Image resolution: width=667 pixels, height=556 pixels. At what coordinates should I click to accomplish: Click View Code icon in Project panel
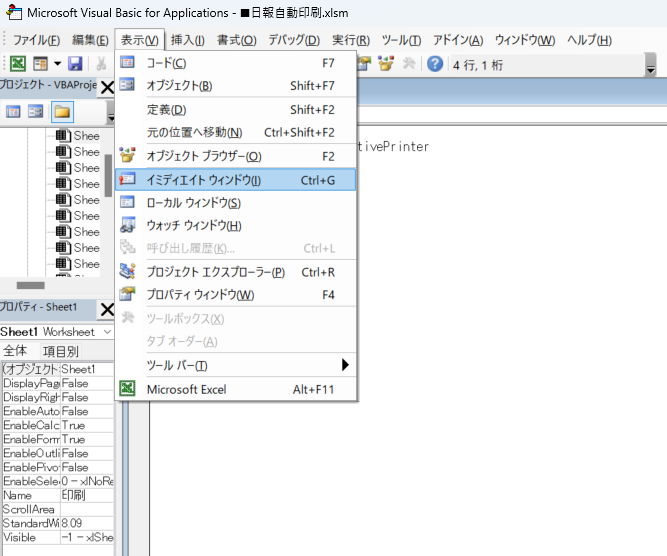pyautogui.click(x=13, y=112)
